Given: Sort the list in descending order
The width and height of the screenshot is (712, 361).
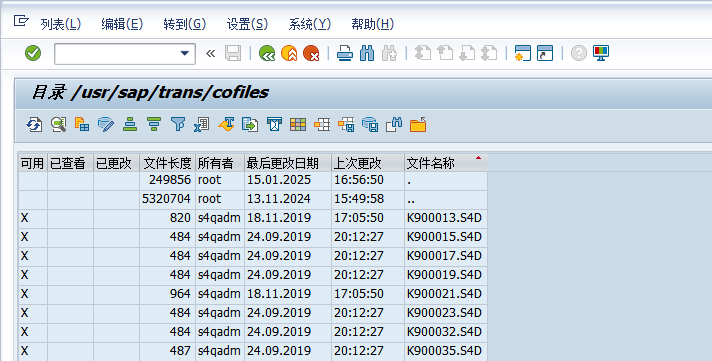Looking at the screenshot, I should tap(154, 124).
